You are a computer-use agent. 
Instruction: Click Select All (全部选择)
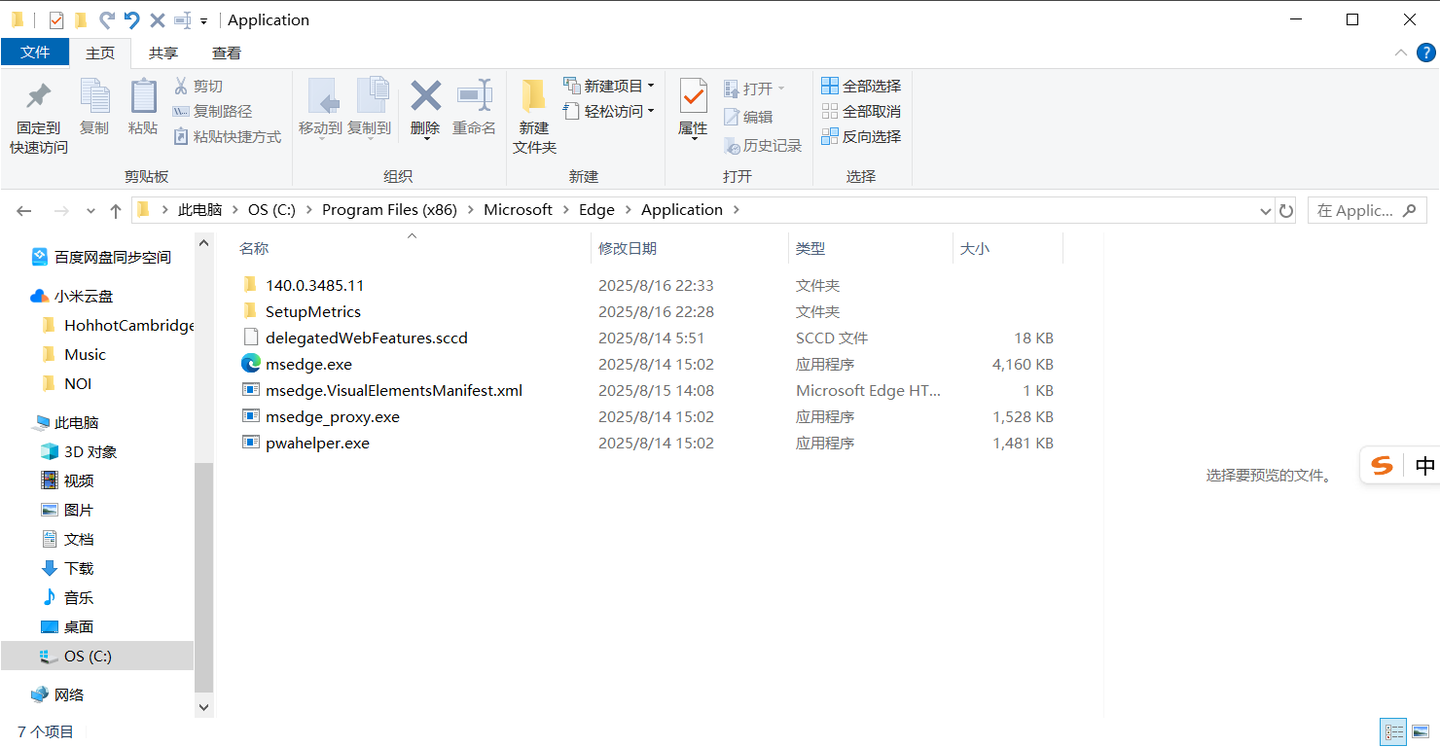[x=861, y=86]
